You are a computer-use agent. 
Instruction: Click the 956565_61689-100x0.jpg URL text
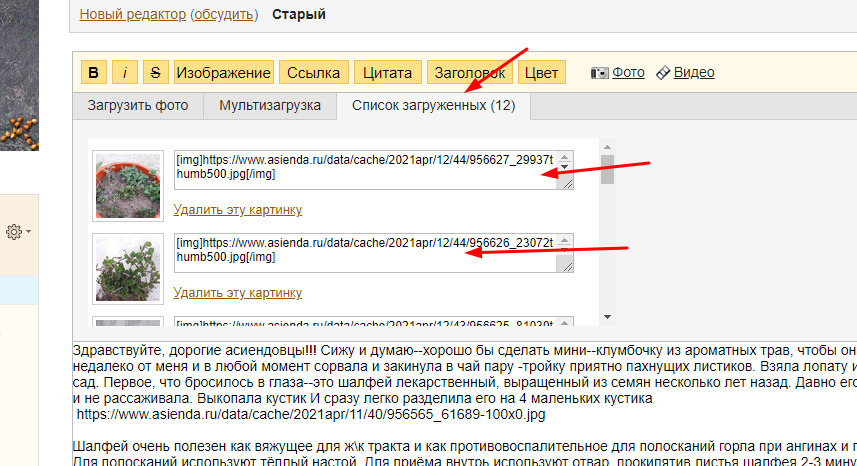[311, 415]
